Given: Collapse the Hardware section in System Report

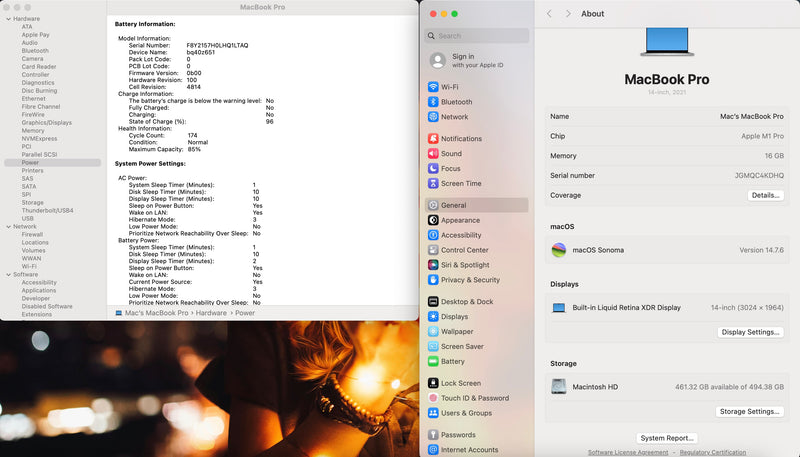Looking at the screenshot, I should [7, 19].
